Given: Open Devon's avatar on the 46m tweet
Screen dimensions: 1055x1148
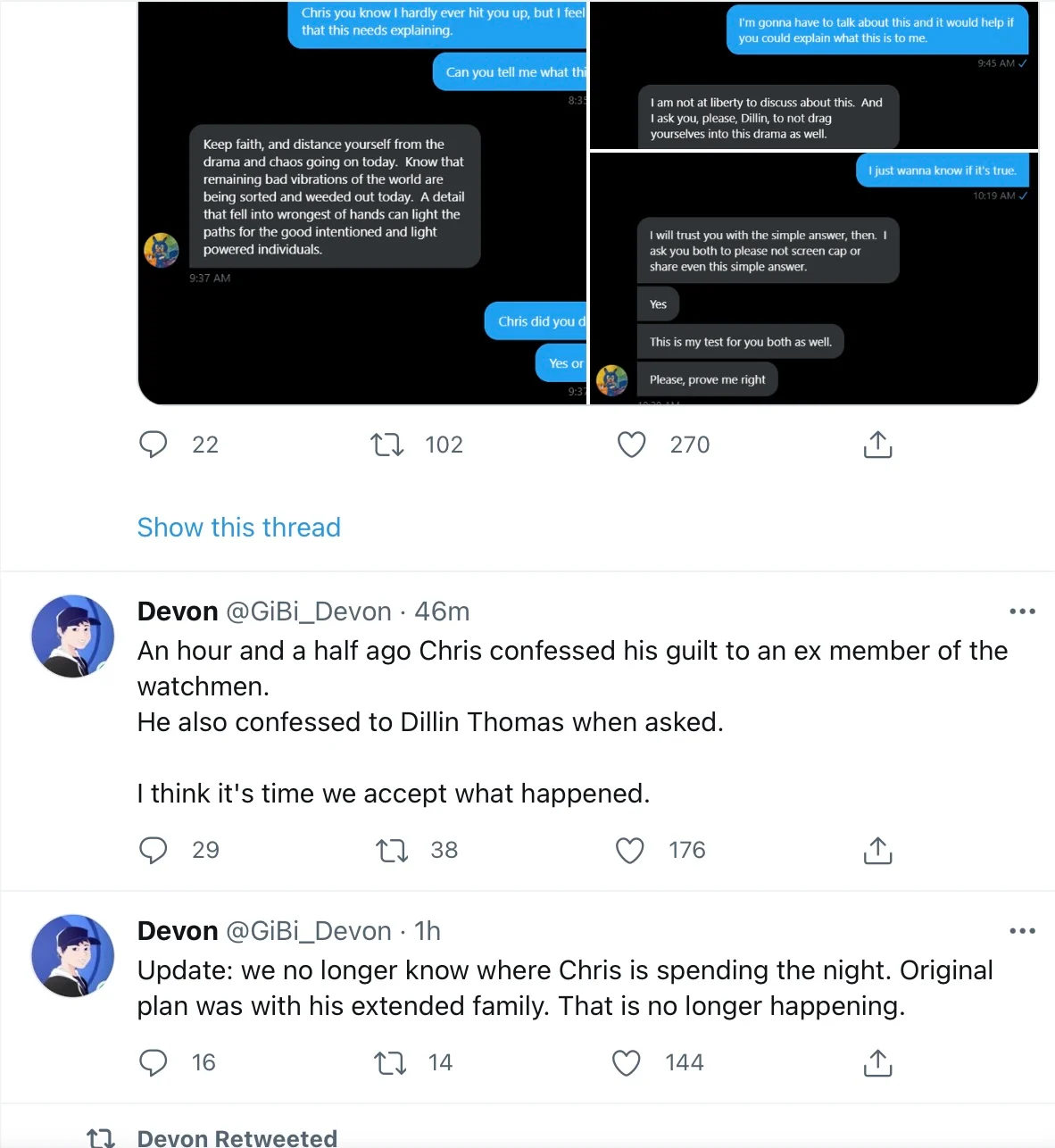Looking at the screenshot, I should [73, 636].
